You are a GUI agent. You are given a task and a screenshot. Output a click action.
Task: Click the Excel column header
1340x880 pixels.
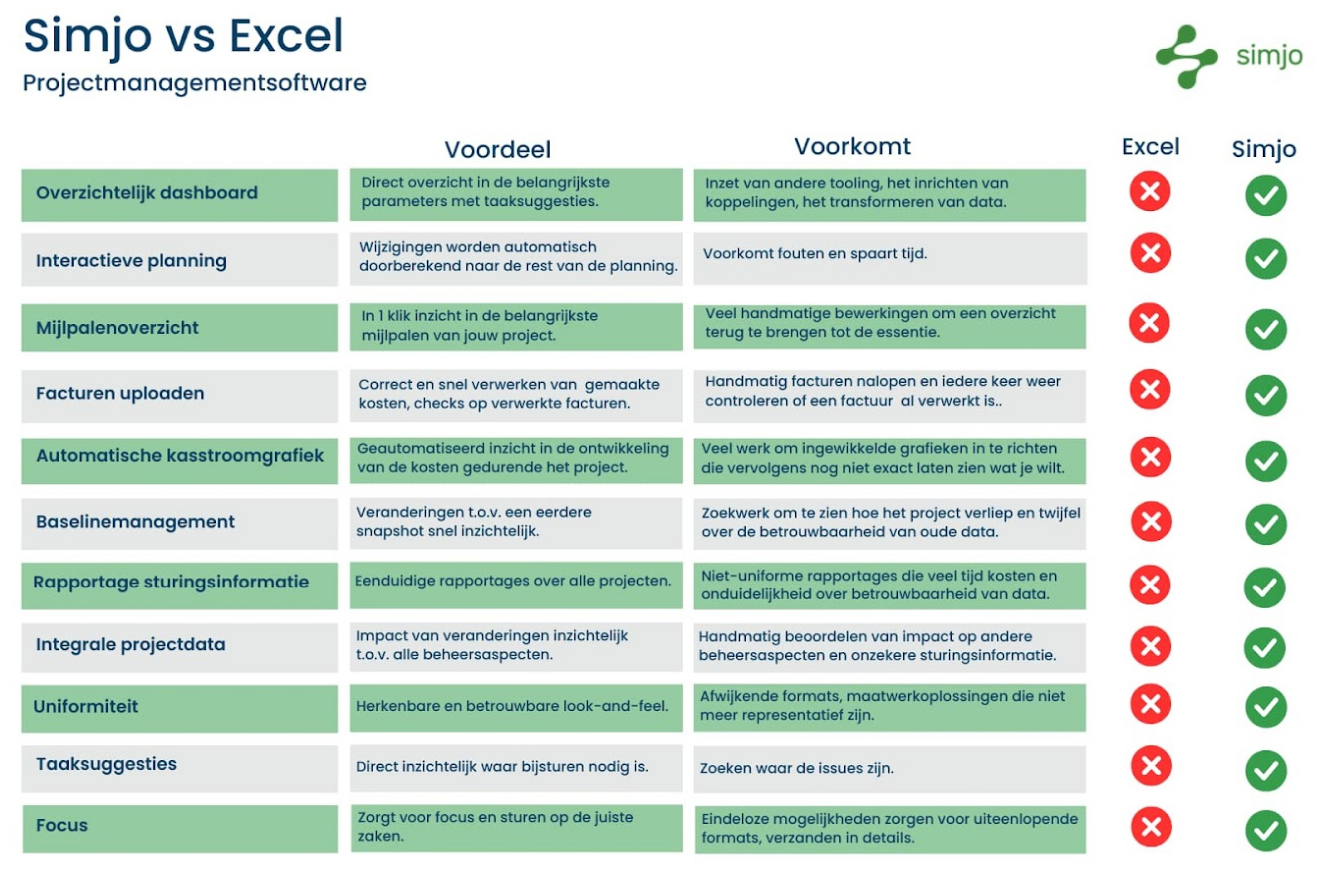1150,147
